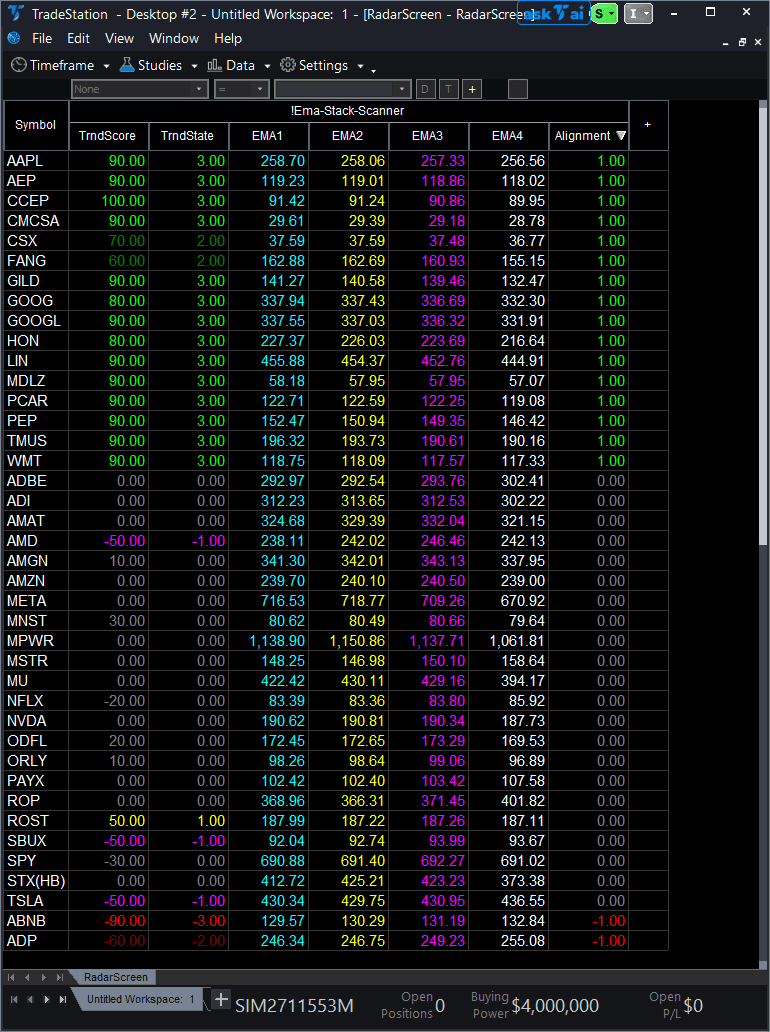Add a new workspace with plus button
Screen dimensions: 770x1032
pos(221,999)
